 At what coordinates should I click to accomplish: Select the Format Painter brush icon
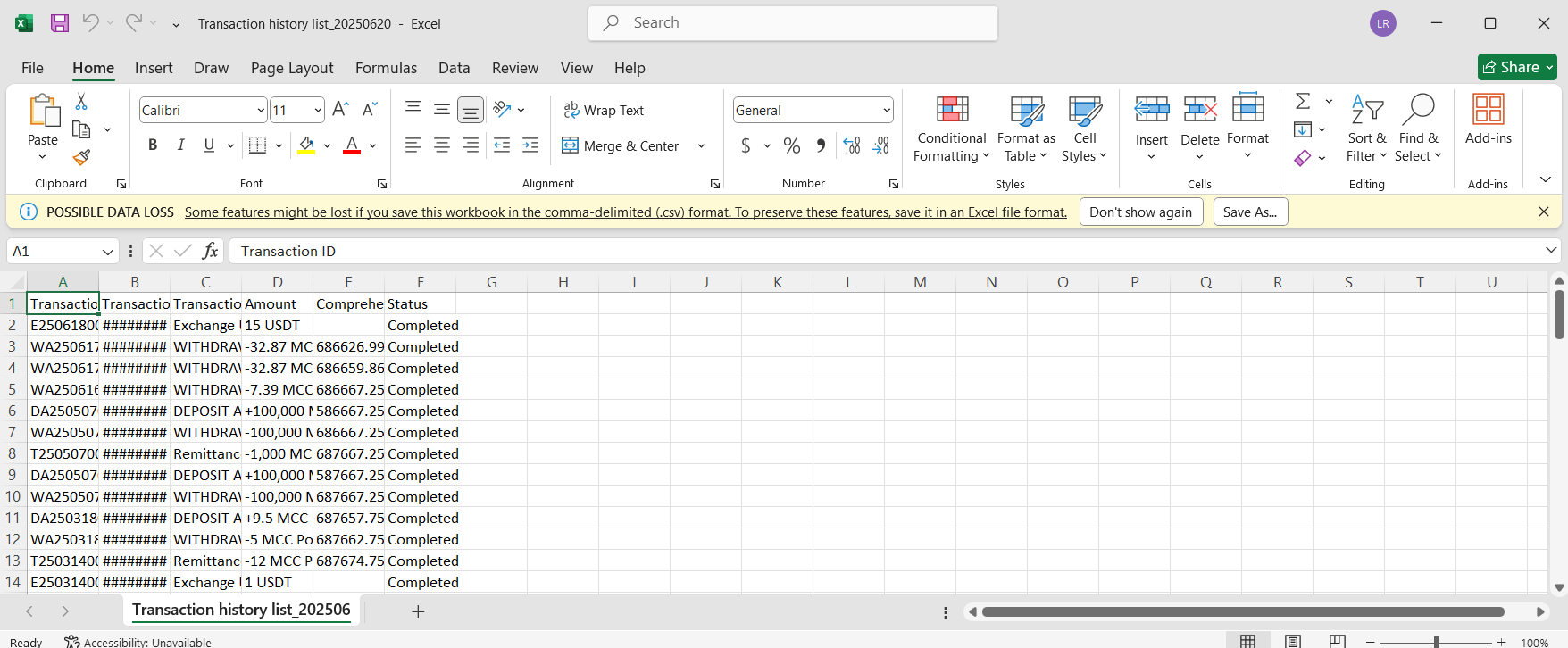(81, 158)
